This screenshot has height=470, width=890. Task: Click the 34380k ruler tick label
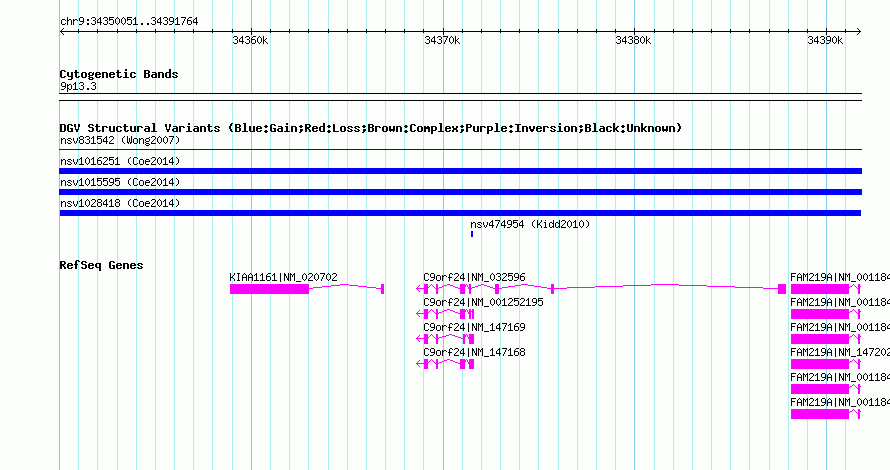(633, 41)
